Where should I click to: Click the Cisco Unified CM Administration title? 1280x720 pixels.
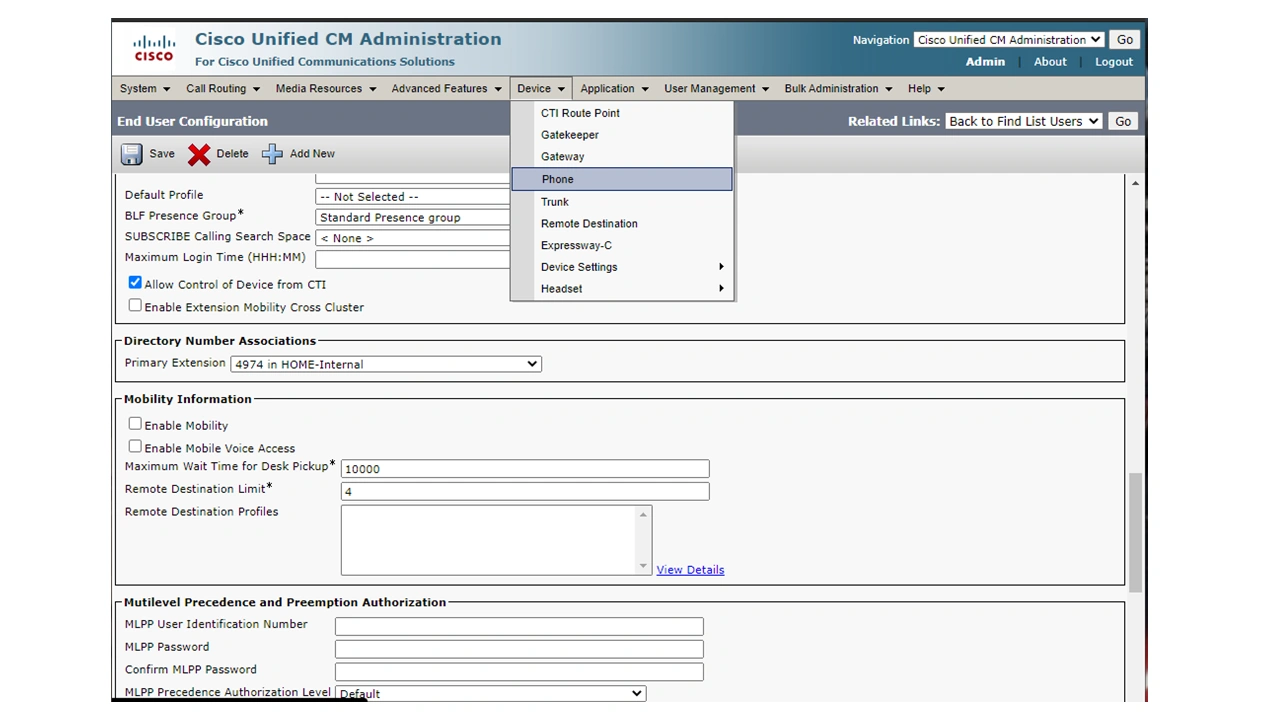coord(348,39)
